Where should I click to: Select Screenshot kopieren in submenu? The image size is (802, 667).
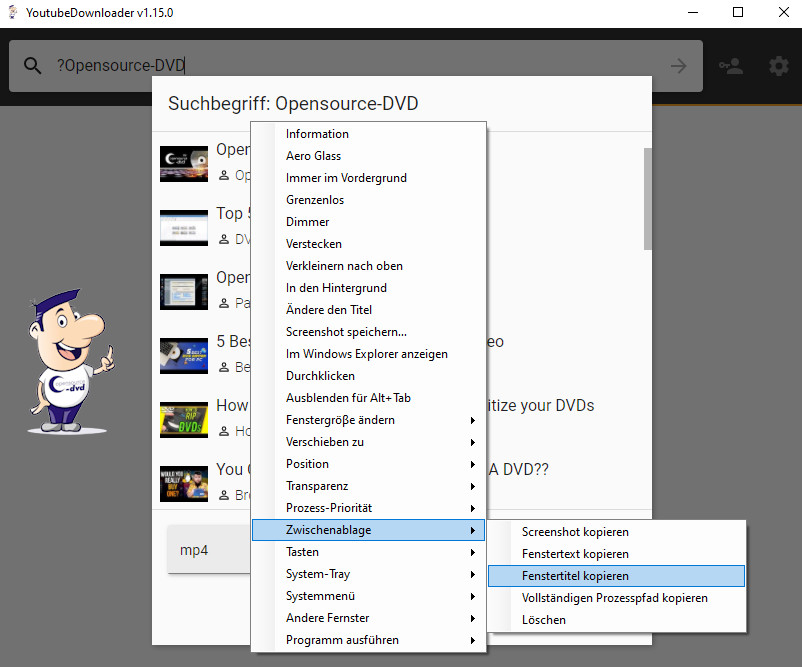(575, 532)
